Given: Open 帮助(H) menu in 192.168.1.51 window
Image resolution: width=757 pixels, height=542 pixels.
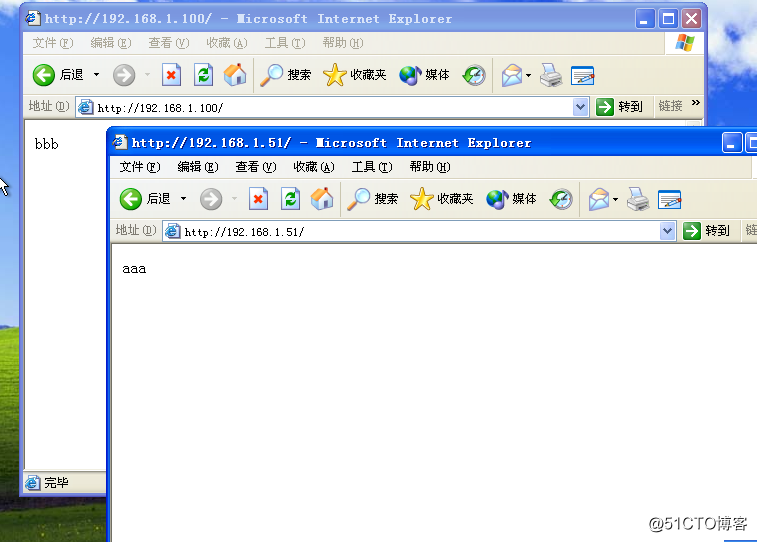Looking at the screenshot, I should click(430, 167).
